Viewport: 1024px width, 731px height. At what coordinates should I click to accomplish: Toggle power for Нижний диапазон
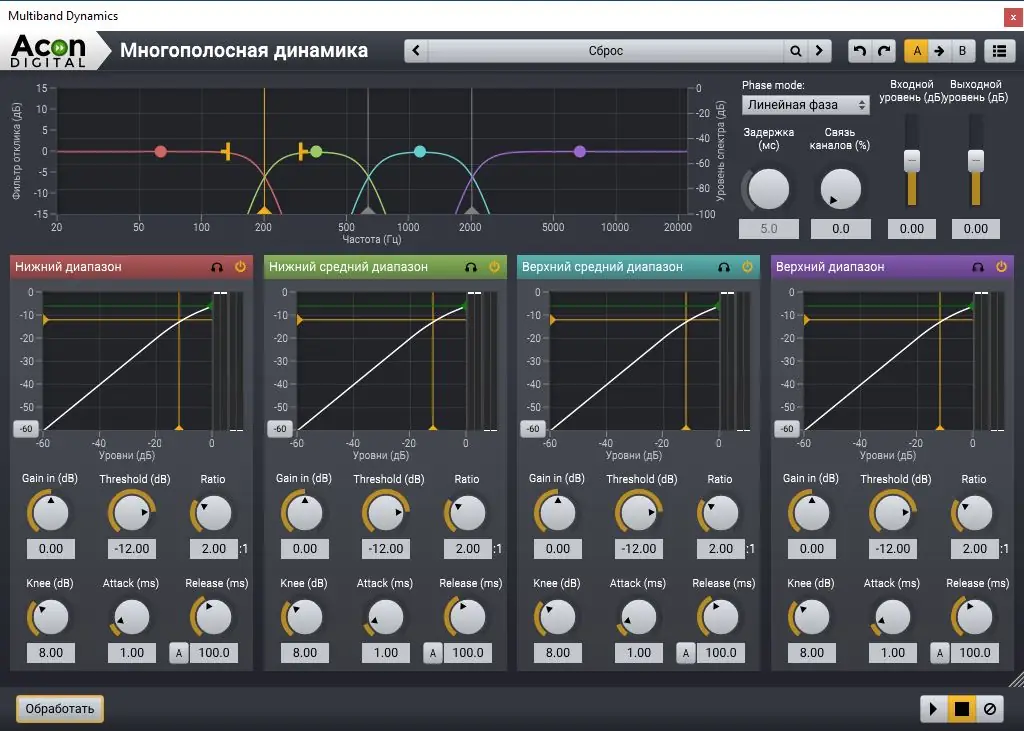pyautogui.click(x=240, y=267)
